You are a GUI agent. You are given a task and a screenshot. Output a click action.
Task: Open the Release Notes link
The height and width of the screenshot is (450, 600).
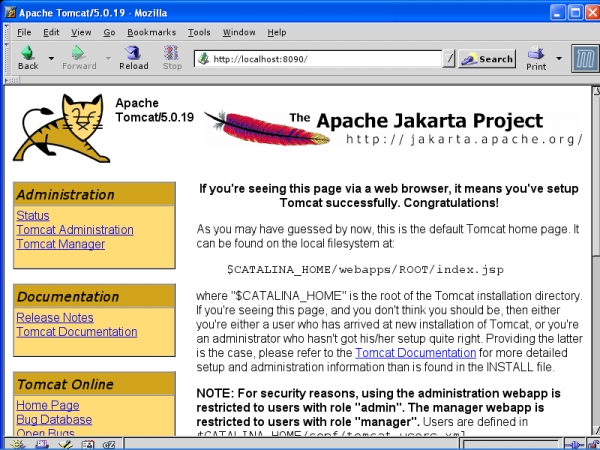pos(55,318)
